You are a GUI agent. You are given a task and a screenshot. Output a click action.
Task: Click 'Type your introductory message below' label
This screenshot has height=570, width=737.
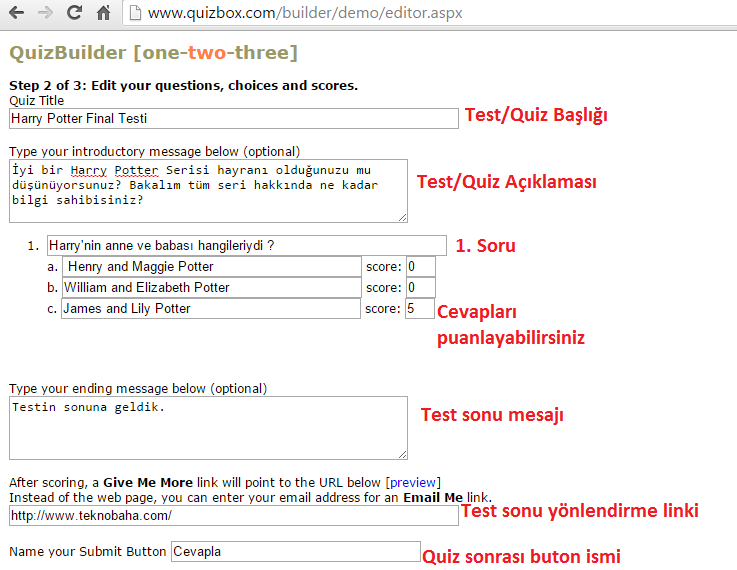tap(155, 152)
